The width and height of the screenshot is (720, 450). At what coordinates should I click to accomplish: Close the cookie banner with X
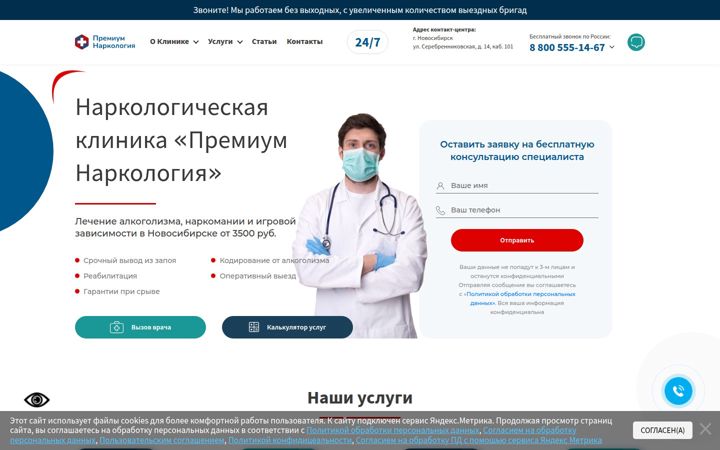point(705,430)
